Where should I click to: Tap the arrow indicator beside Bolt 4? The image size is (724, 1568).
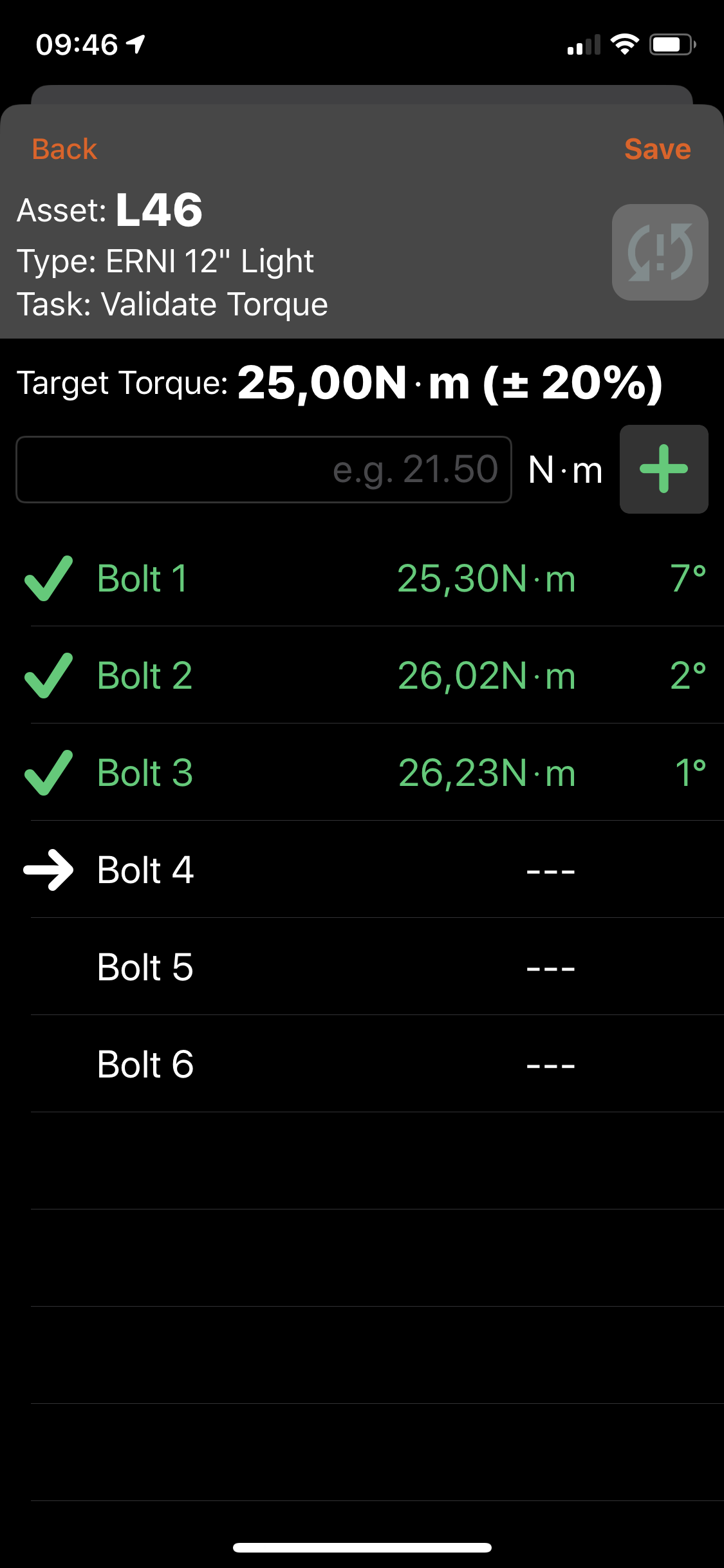48,870
